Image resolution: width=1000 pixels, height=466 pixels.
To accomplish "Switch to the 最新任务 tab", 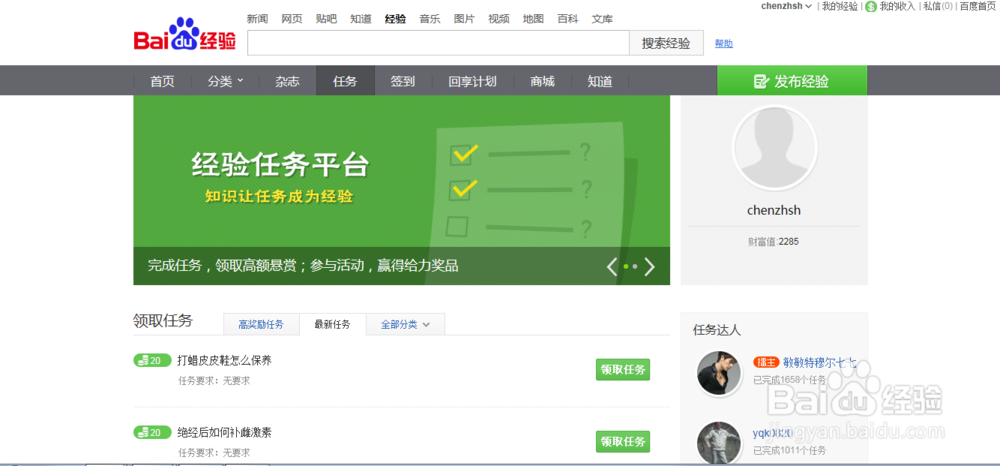I will pos(332,324).
